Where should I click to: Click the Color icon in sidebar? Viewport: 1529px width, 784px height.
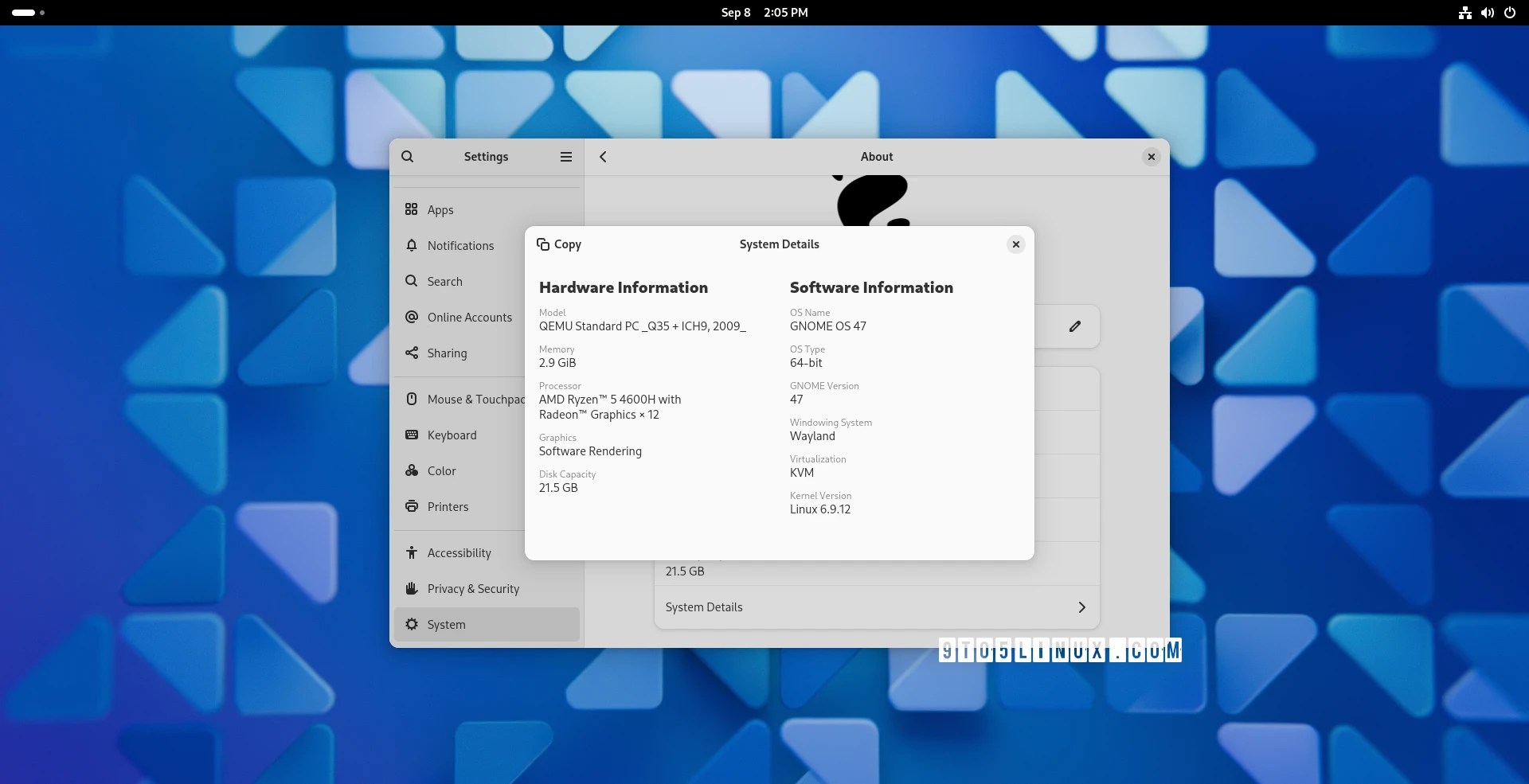coord(411,470)
